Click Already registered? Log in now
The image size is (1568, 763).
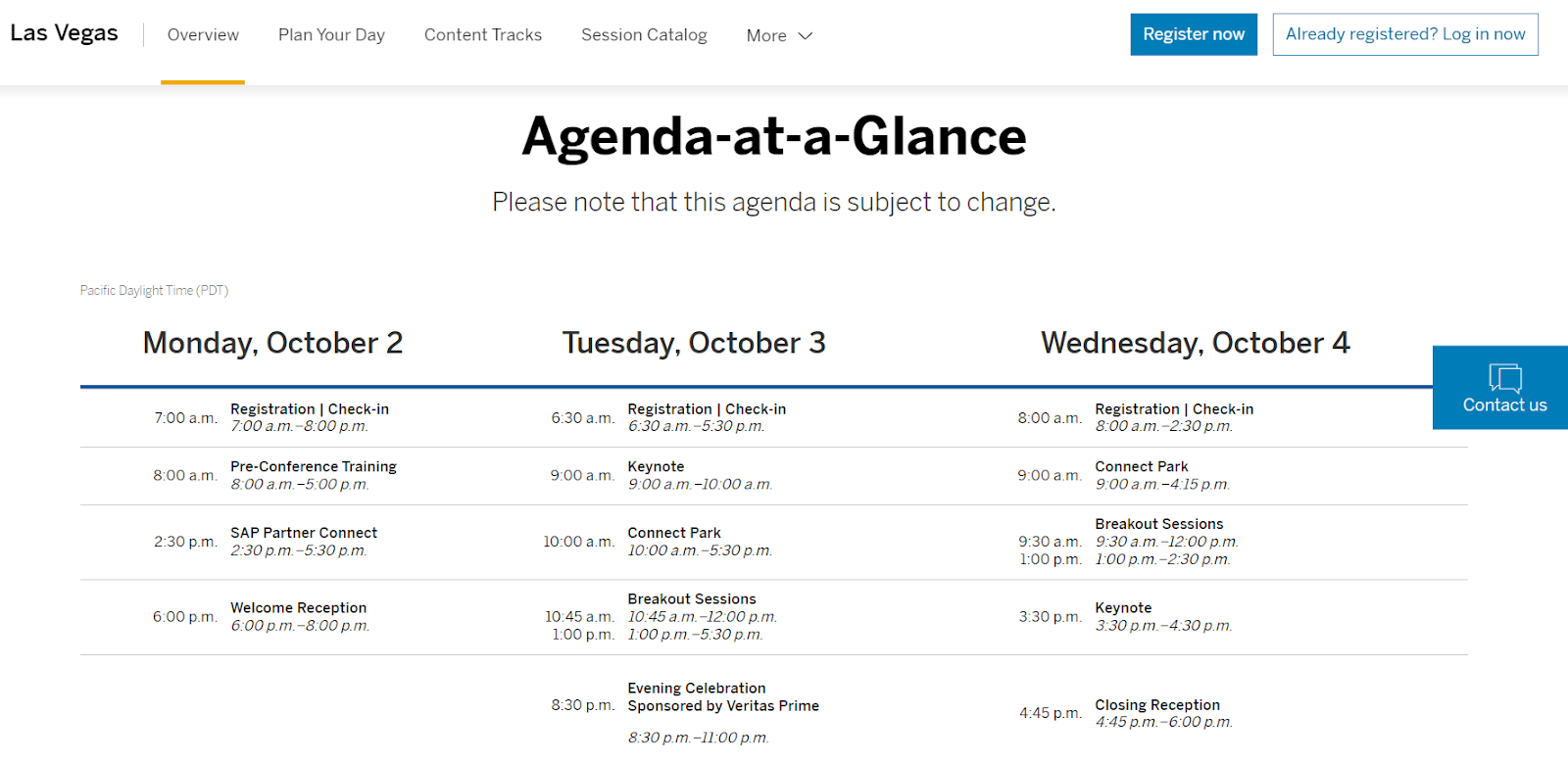coord(1404,34)
